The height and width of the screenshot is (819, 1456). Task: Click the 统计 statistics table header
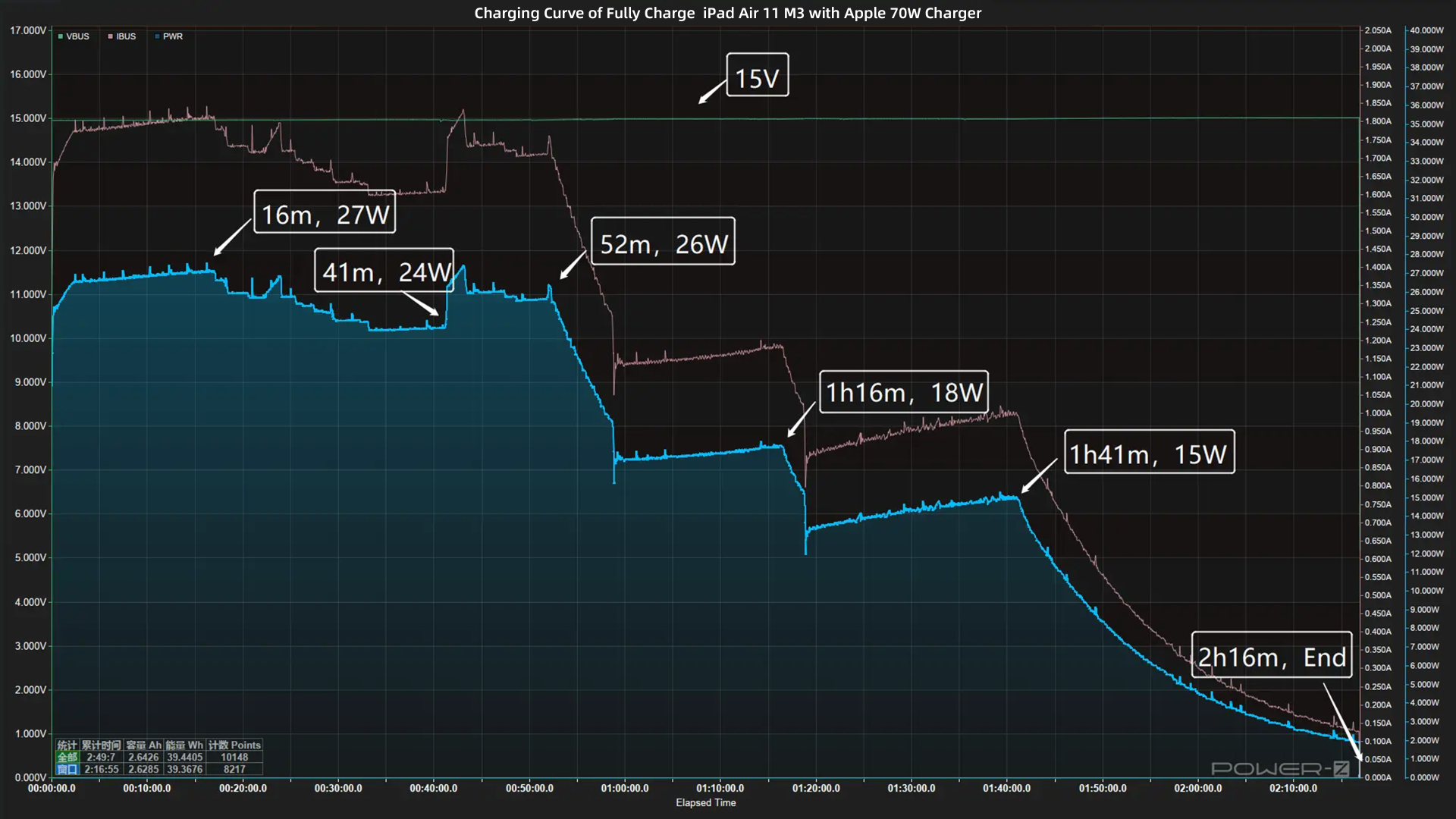coord(67,745)
